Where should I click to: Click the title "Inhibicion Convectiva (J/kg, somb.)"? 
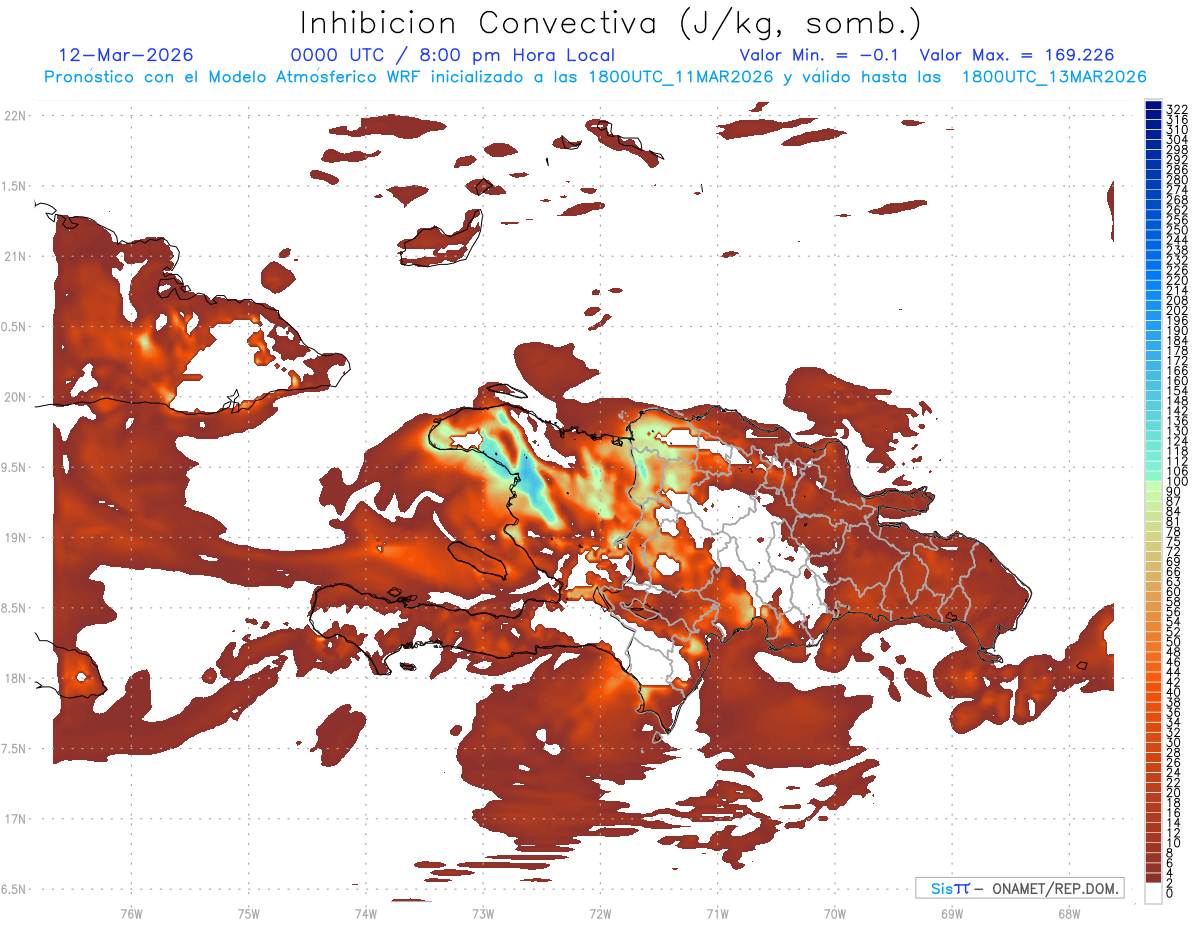point(611,23)
